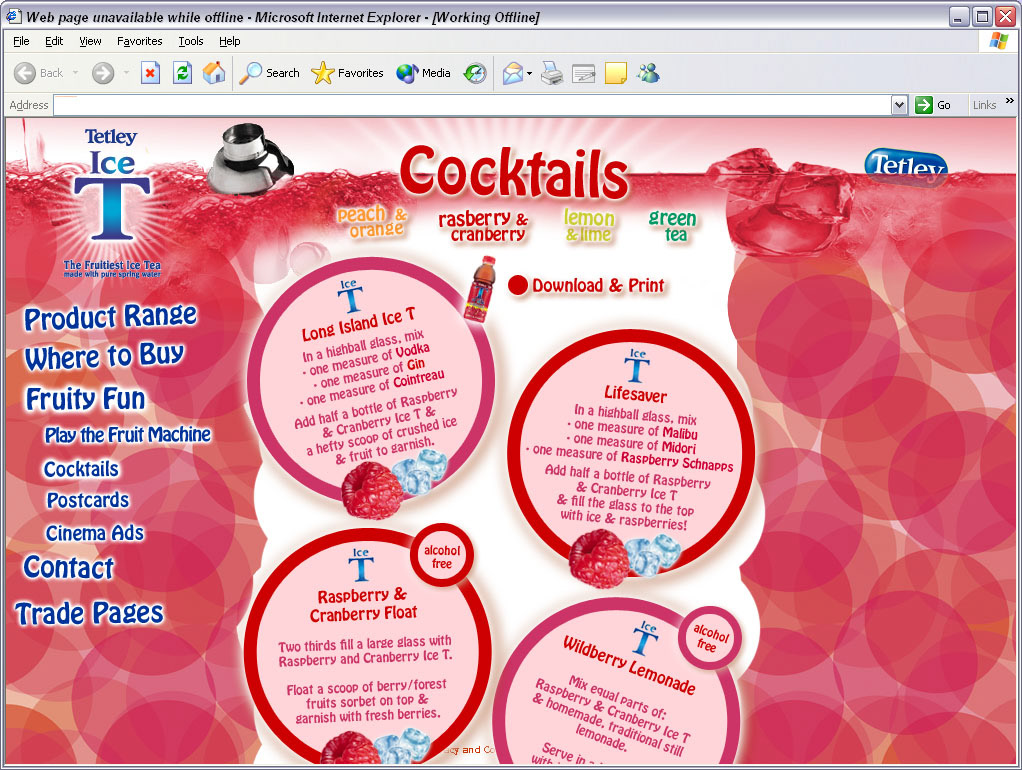Click the Edit page toolbar icon
1022x770 pixels.
point(584,73)
